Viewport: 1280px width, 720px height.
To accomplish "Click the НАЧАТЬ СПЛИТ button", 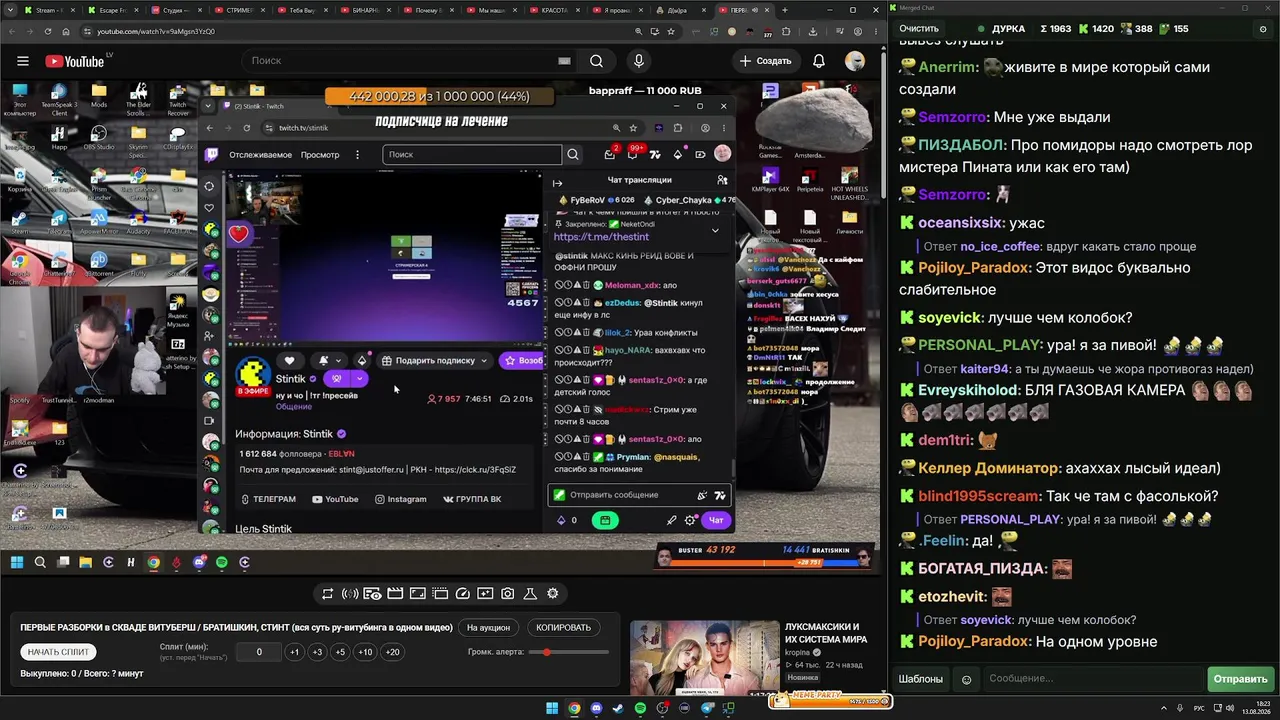I will 58,652.
